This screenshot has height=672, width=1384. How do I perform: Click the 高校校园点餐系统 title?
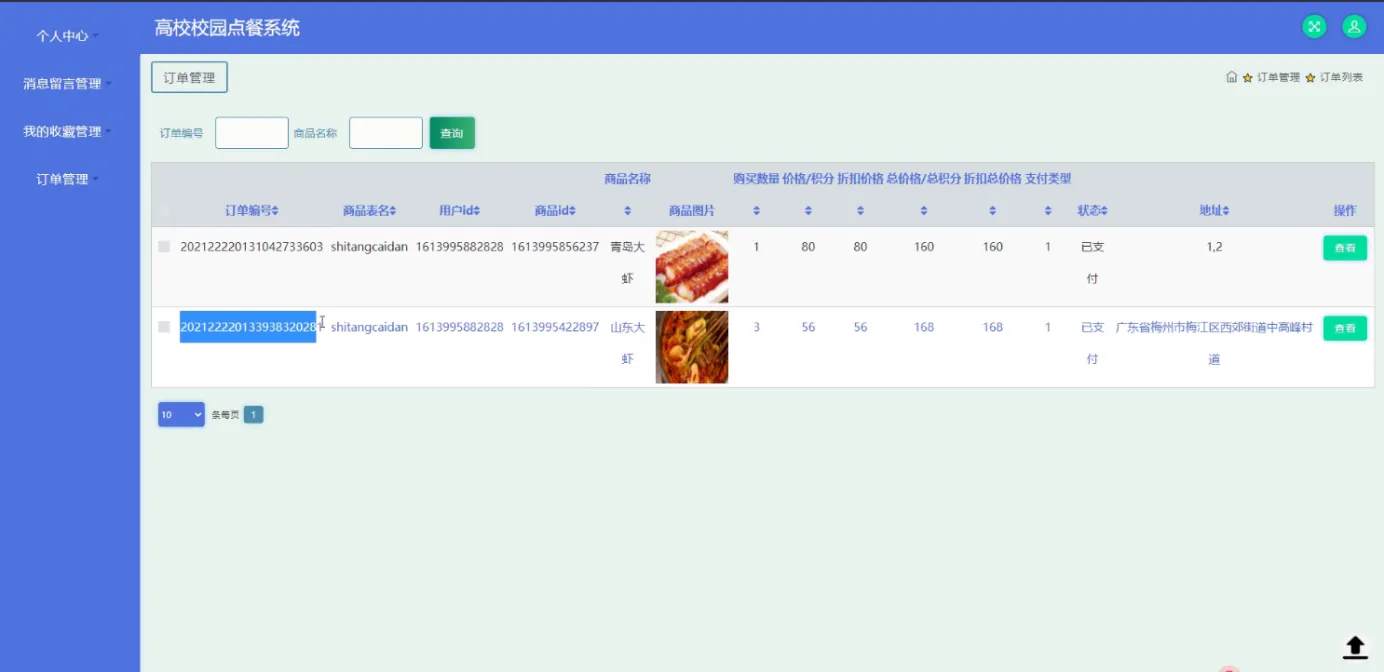(227, 28)
